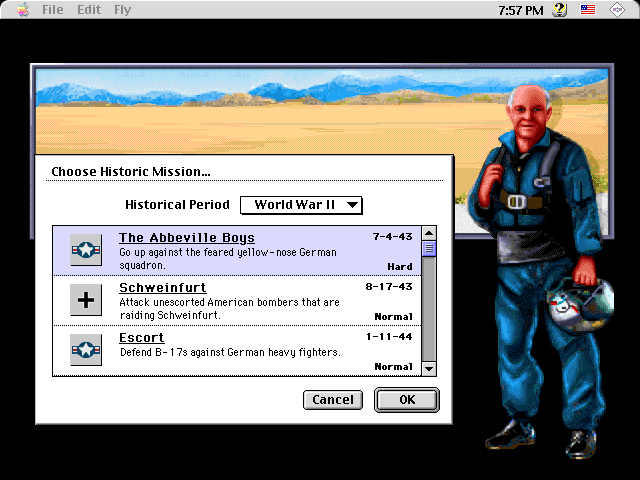Open the File menu

[53, 9]
